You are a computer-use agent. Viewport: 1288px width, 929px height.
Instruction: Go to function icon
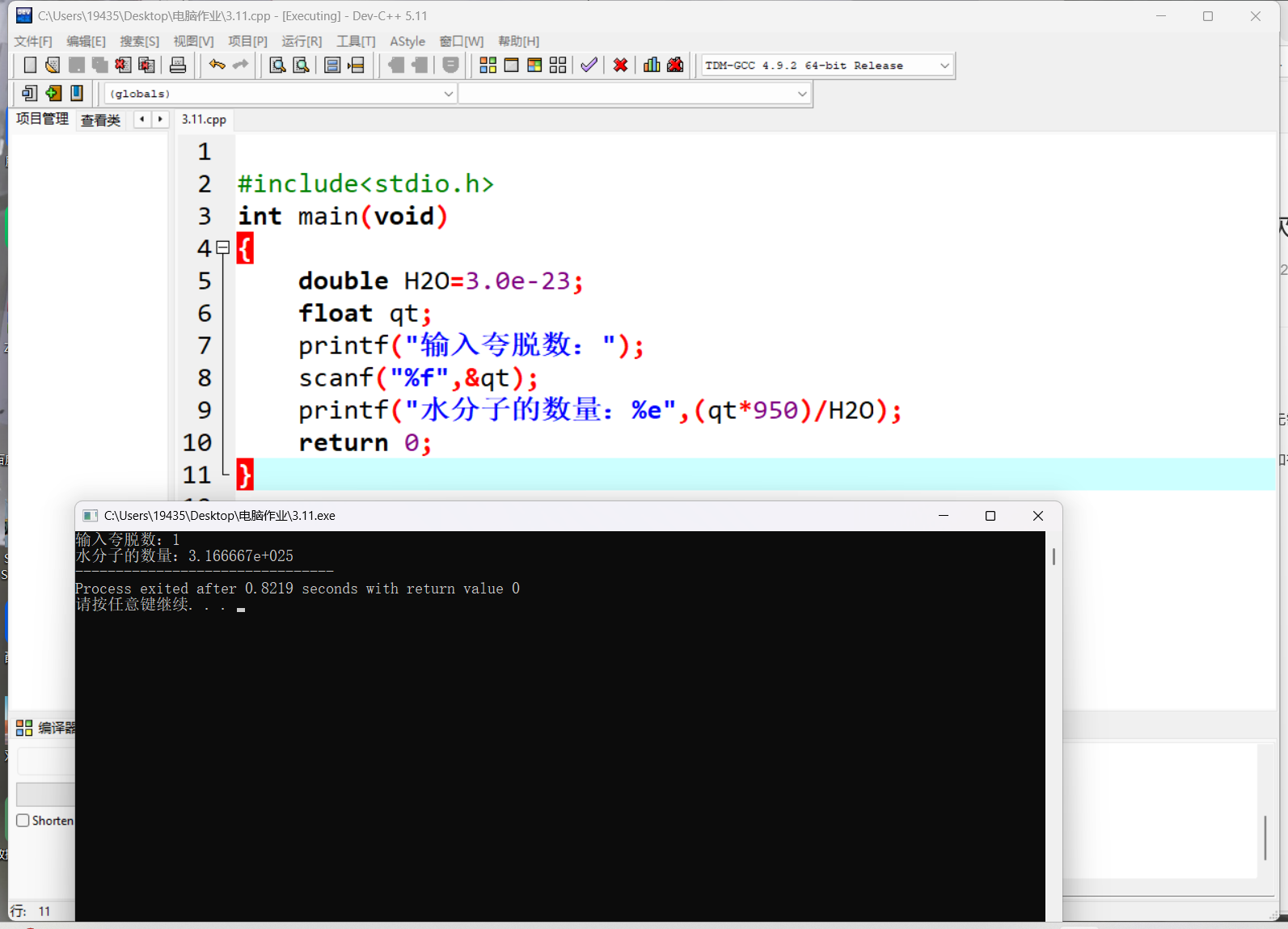tap(332, 65)
